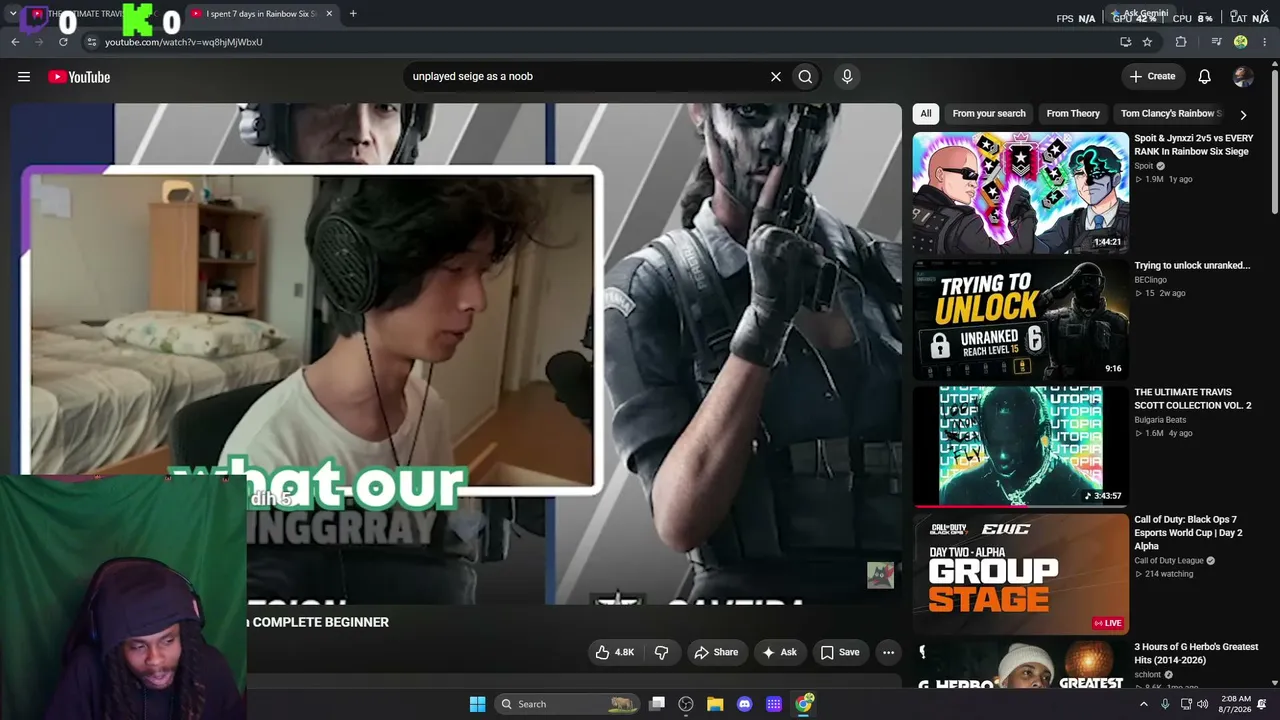Open the browser extensions puzzle icon
Screen dimensions: 1280x720
tap(1181, 42)
